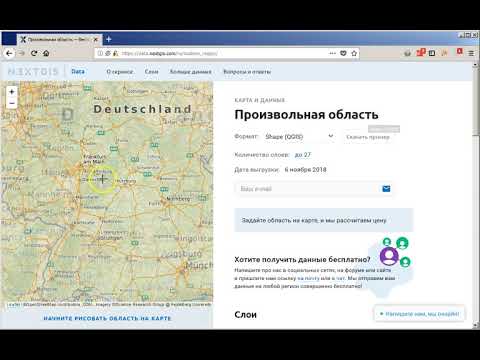Click 'Frankfurt am Main' on the map
Viewport: 480px width, 360px height.
point(94,159)
